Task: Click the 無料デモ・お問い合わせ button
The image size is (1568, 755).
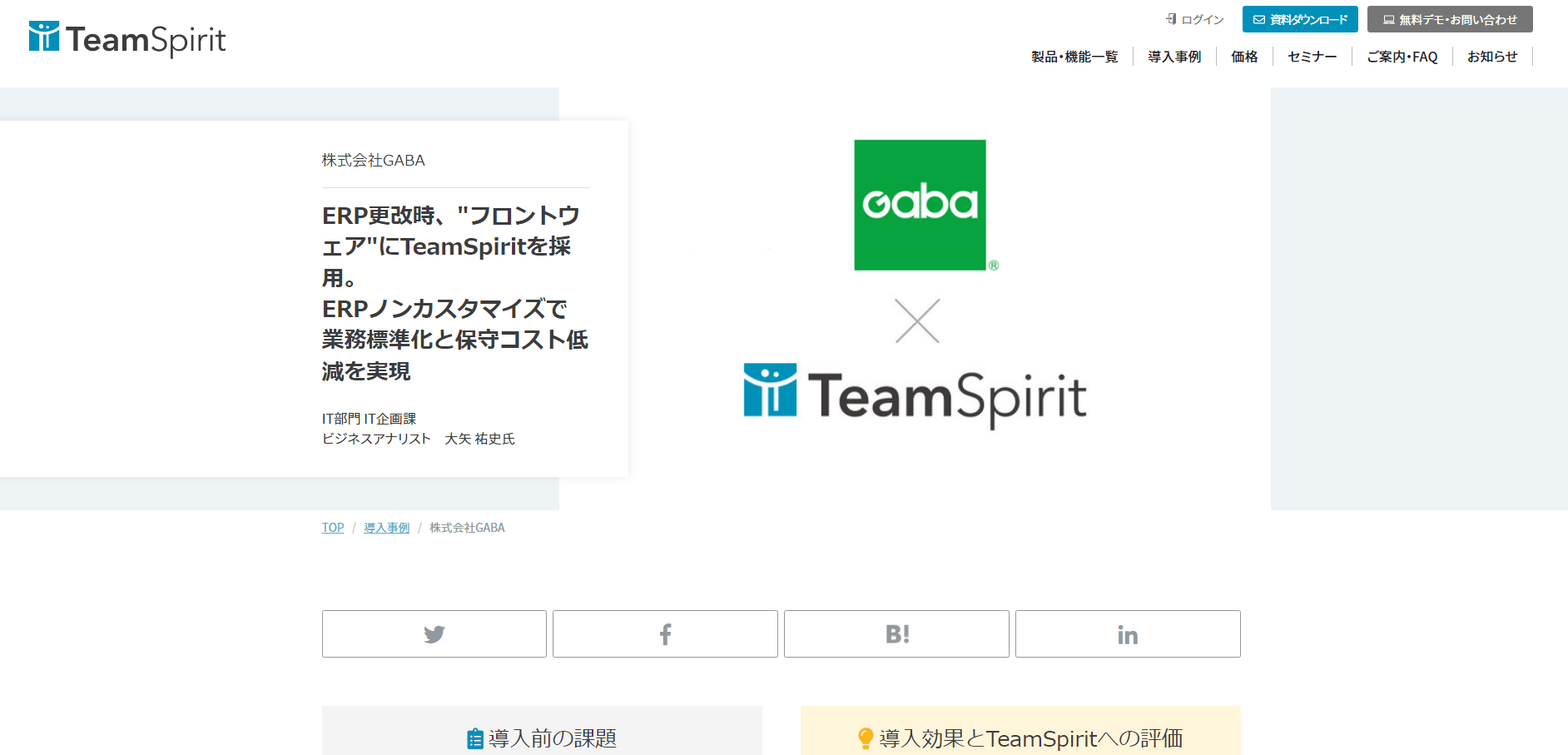Action: 1450,19
